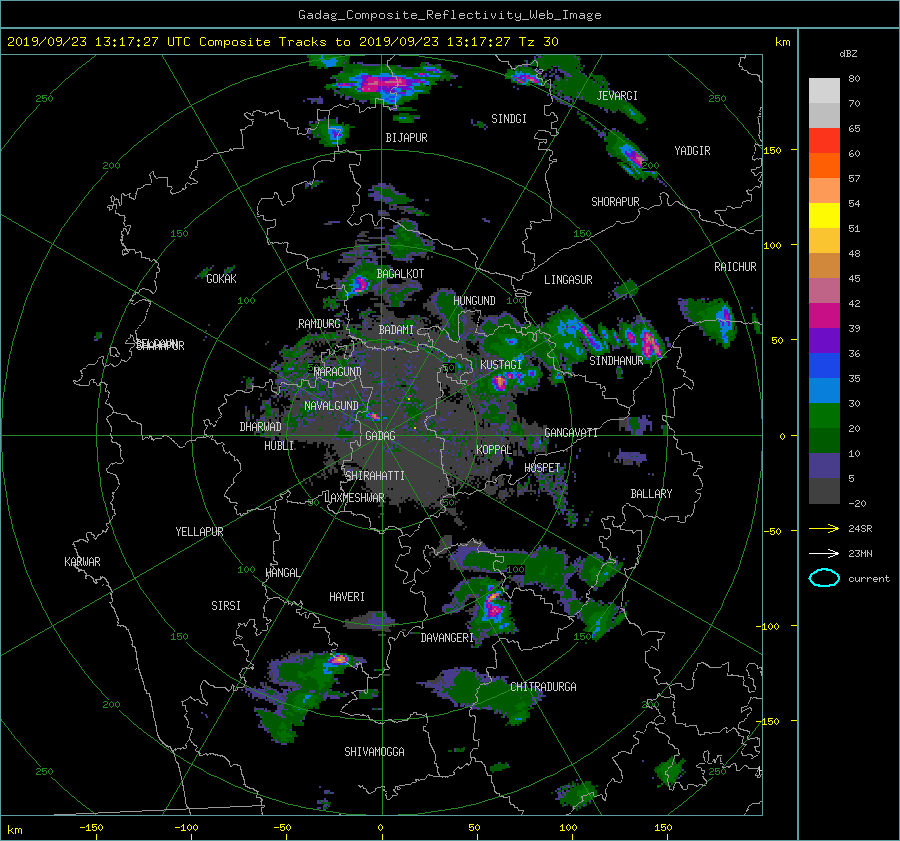Click the SHIRAHATTI city label
This screenshot has height=841, width=900.
click(375, 476)
